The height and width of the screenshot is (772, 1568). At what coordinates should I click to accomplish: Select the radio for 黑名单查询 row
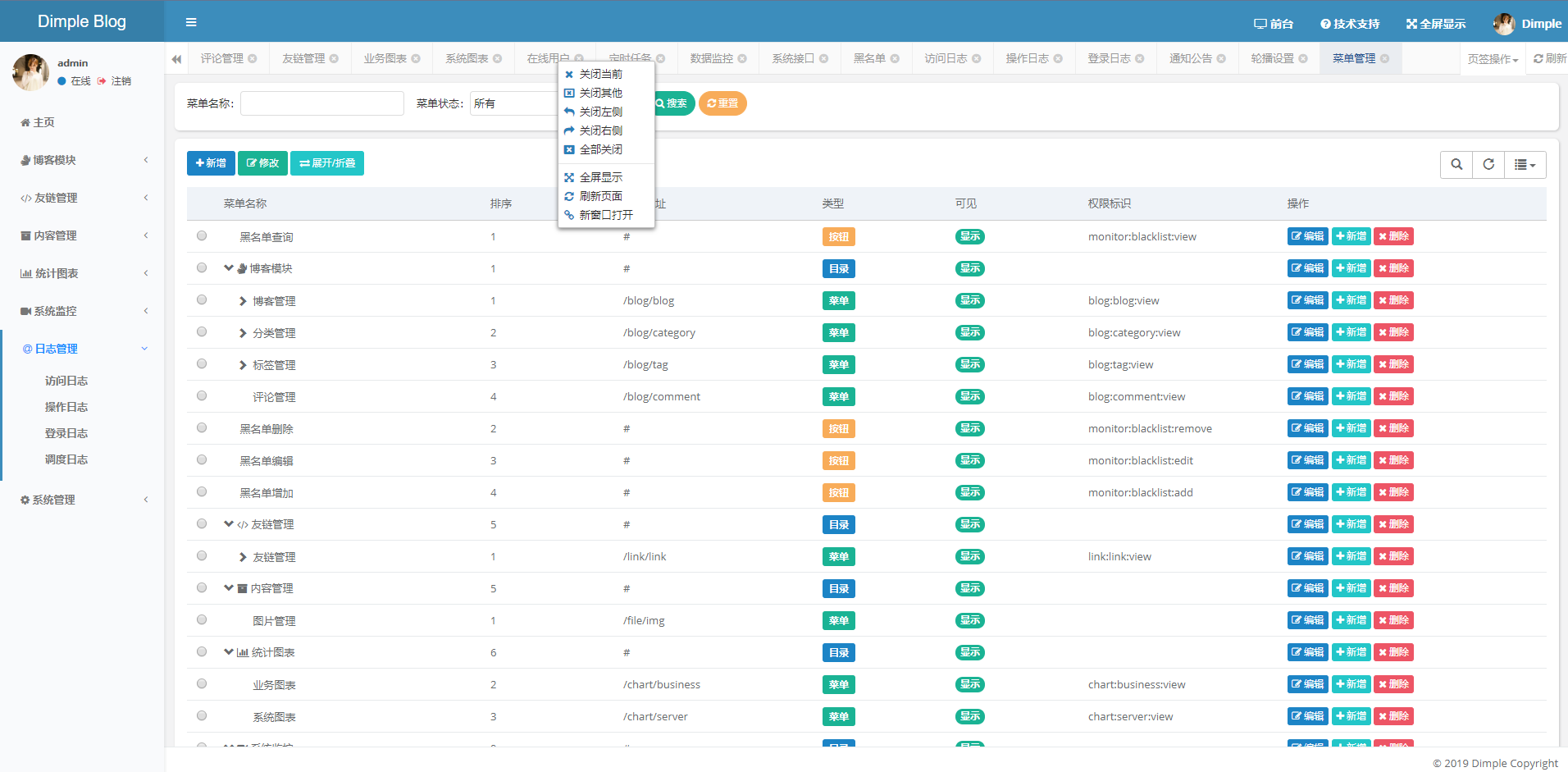click(202, 235)
